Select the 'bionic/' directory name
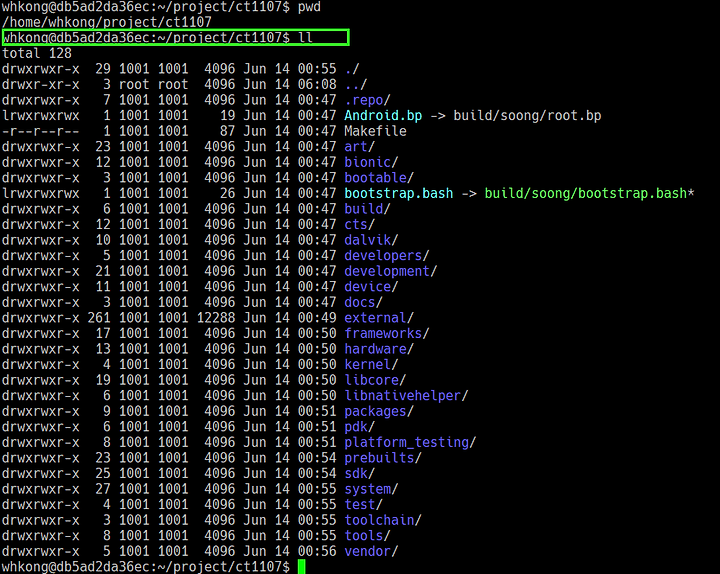The width and height of the screenshot is (720, 574). click(x=371, y=163)
